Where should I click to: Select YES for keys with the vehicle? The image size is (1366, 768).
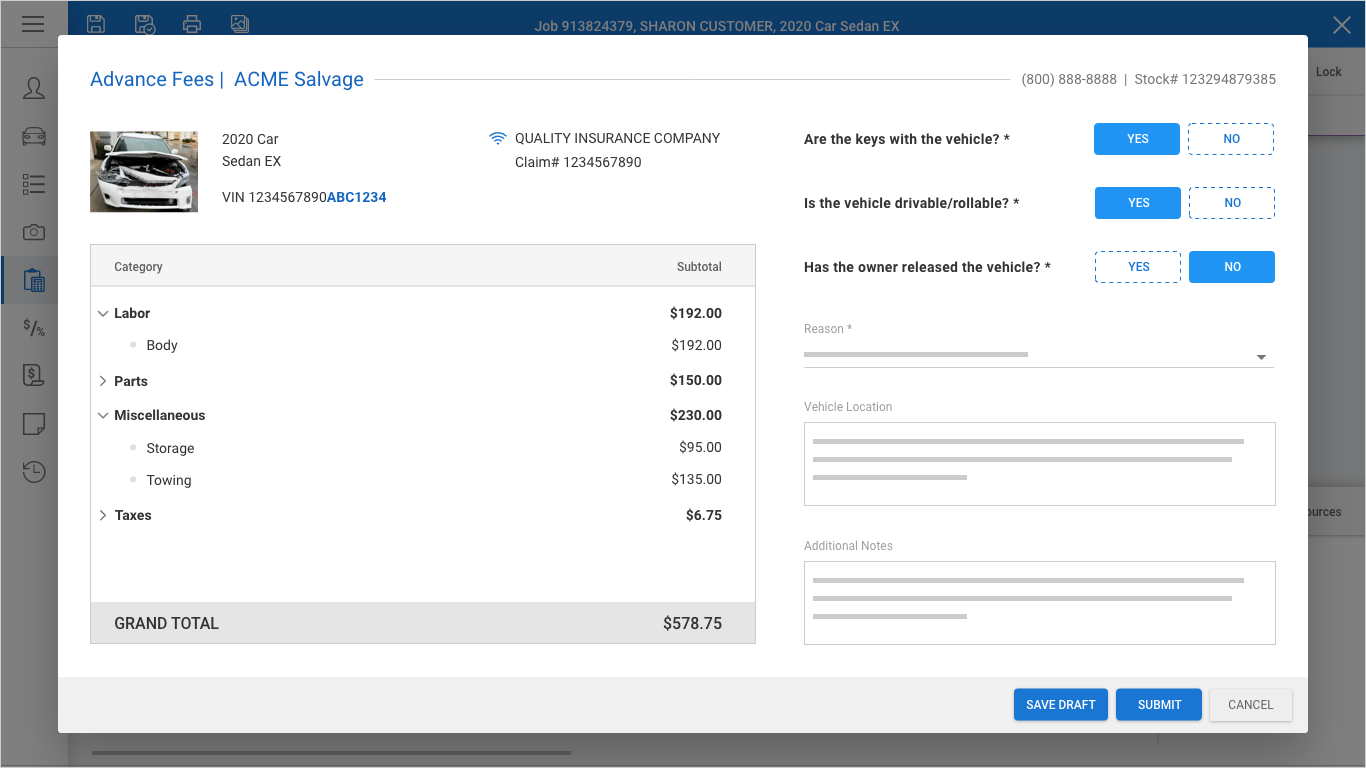[x=1137, y=139]
